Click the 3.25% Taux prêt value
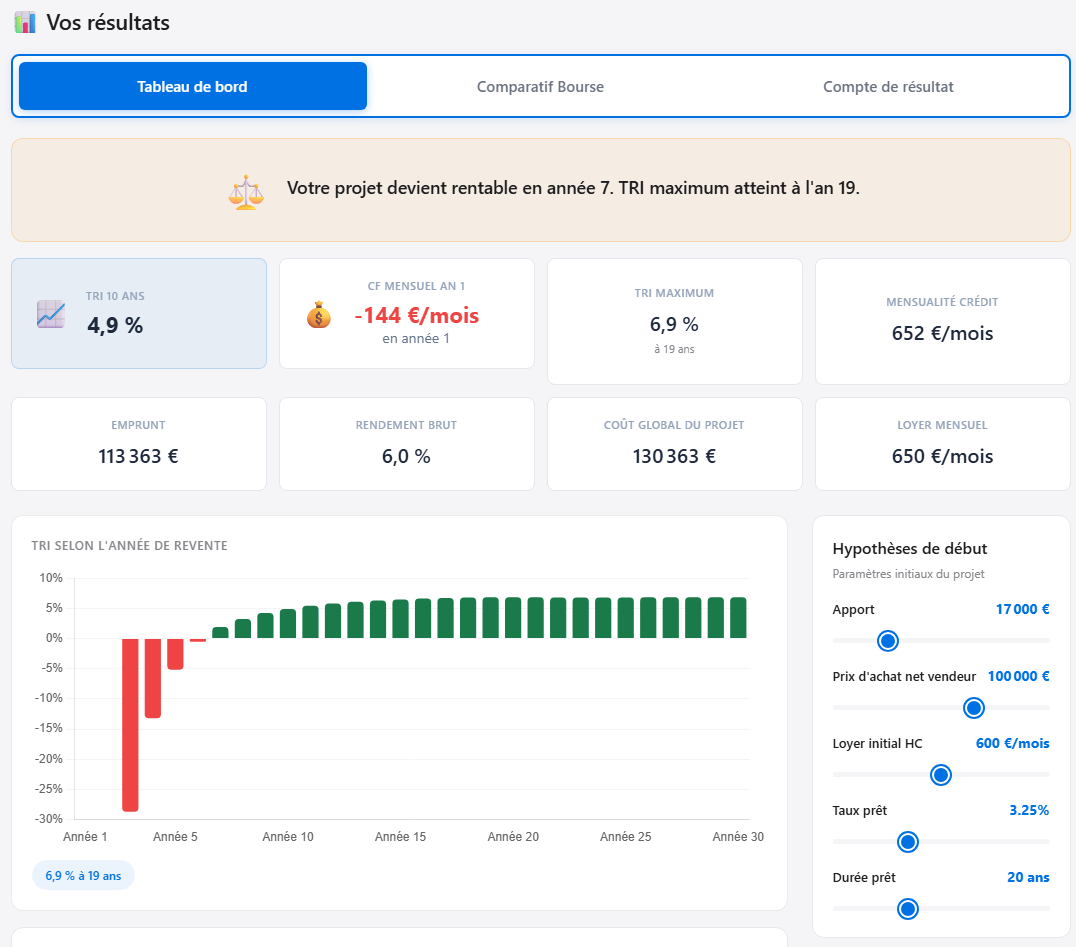This screenshot has height=947, width=1076. (x=1029, y=810)
